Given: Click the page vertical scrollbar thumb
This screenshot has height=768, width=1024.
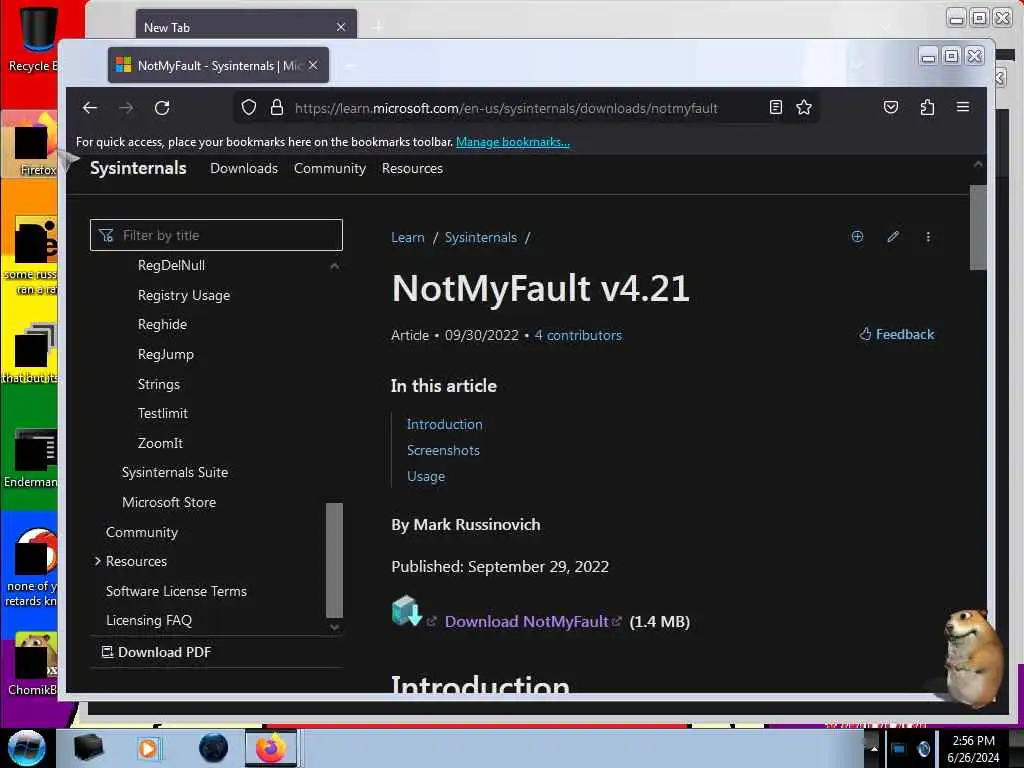Looking at the screenshot, I should [x=978, y=227].
